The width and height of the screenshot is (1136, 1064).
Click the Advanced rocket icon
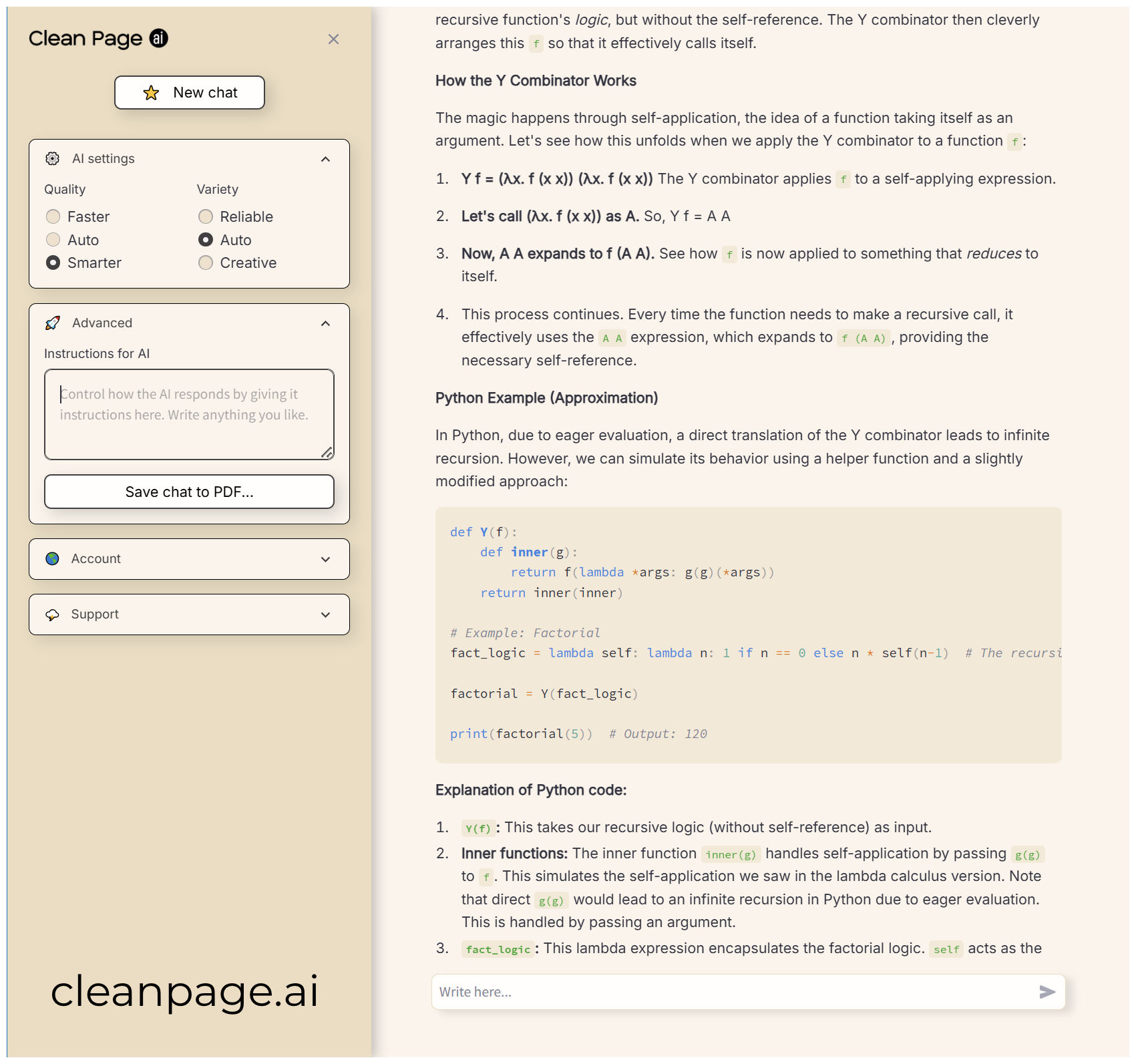point(52,323)
